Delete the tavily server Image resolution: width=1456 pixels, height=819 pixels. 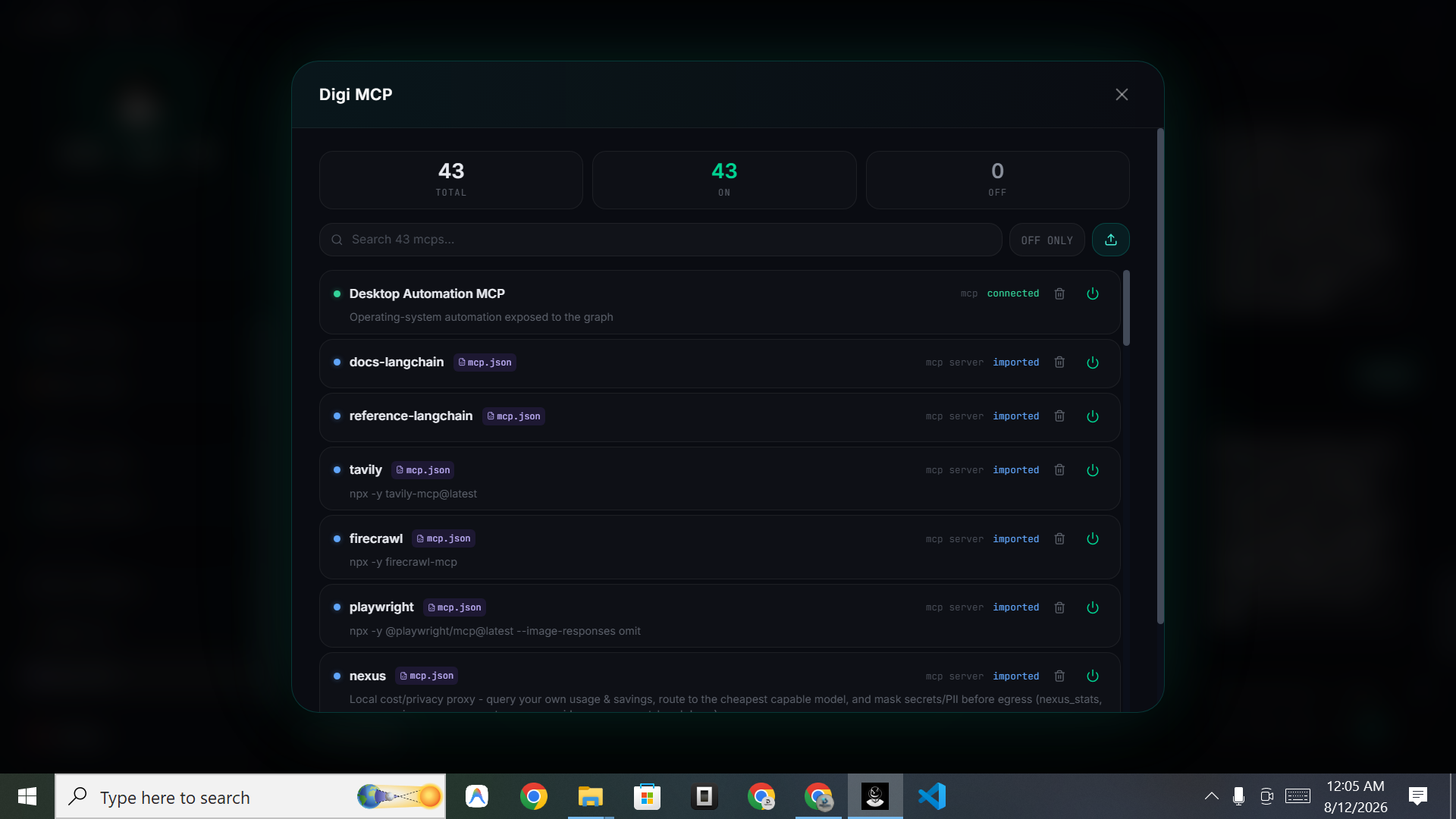(1059, 470)
